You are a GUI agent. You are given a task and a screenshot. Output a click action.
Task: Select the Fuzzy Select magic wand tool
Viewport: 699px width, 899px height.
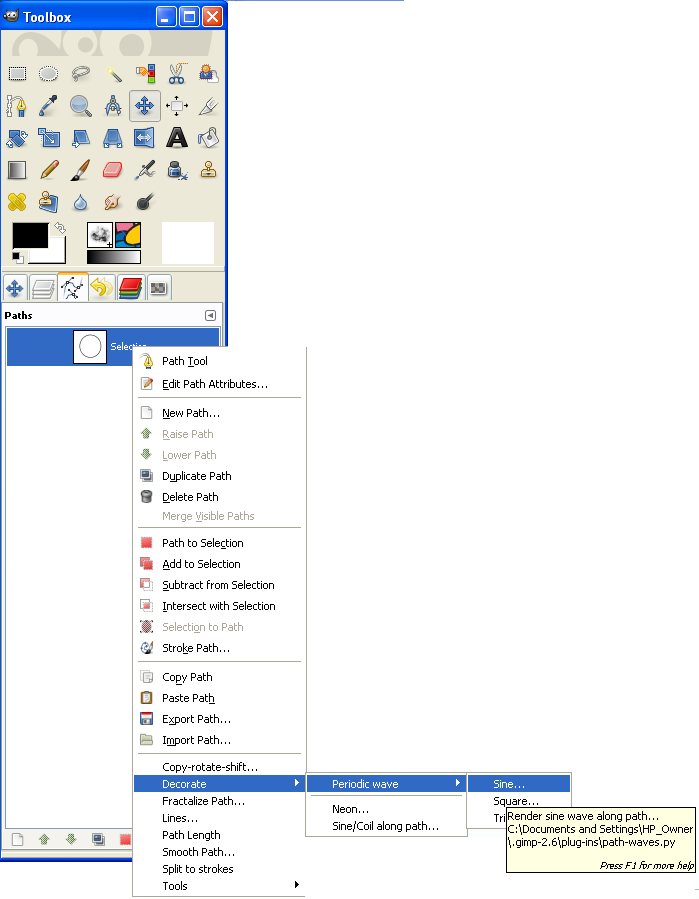[x=113, y=73]
